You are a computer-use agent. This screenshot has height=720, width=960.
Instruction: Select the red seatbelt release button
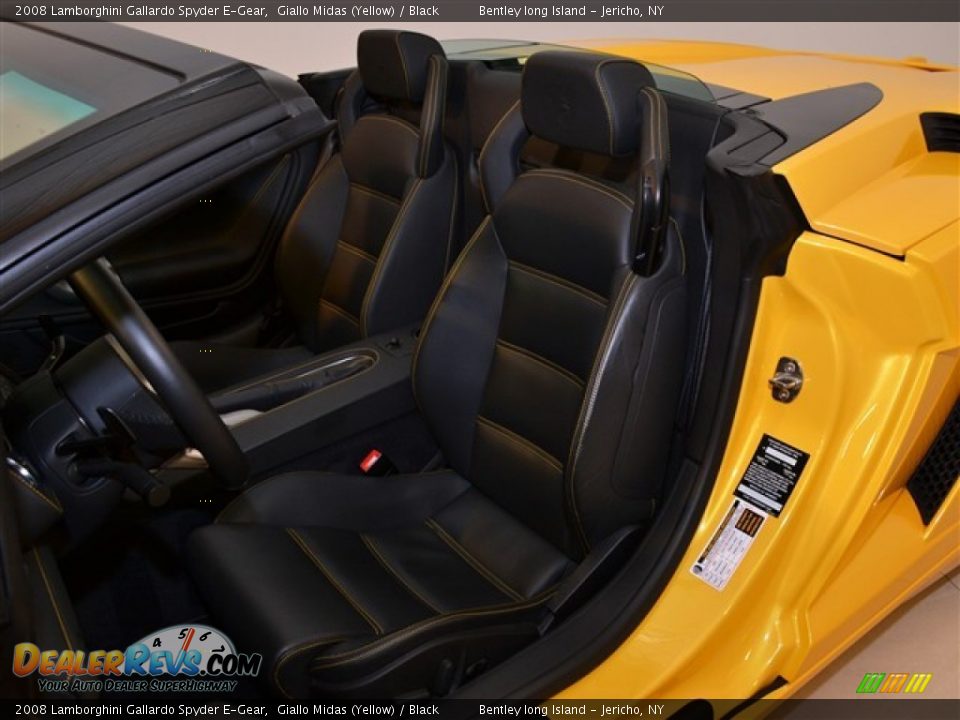(x=371, y=459)
